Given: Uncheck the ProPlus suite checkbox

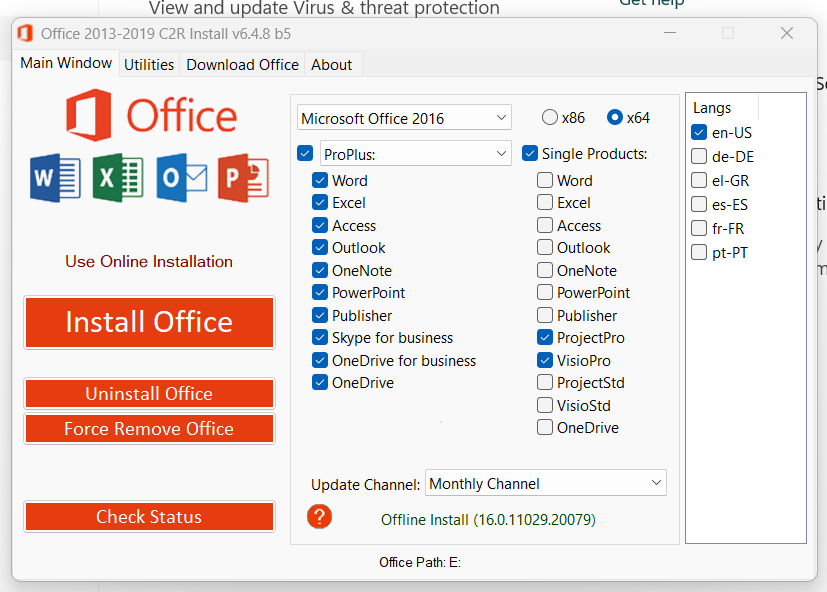Looking at the screenshot, I should pos(305,154).
